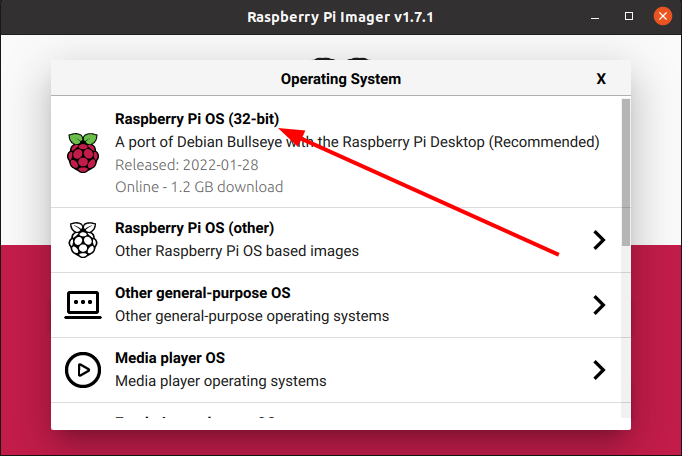This screenshot has height=456, width=682.
Task: Click 'Online - 1.2 GB download' text
Action: click(199, 187)
